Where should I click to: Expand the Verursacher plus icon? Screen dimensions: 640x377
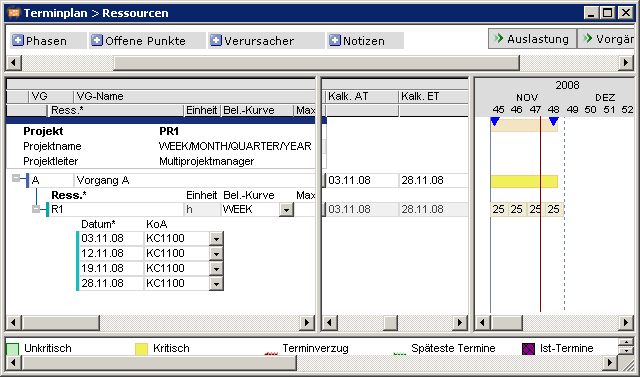[216, 40]
